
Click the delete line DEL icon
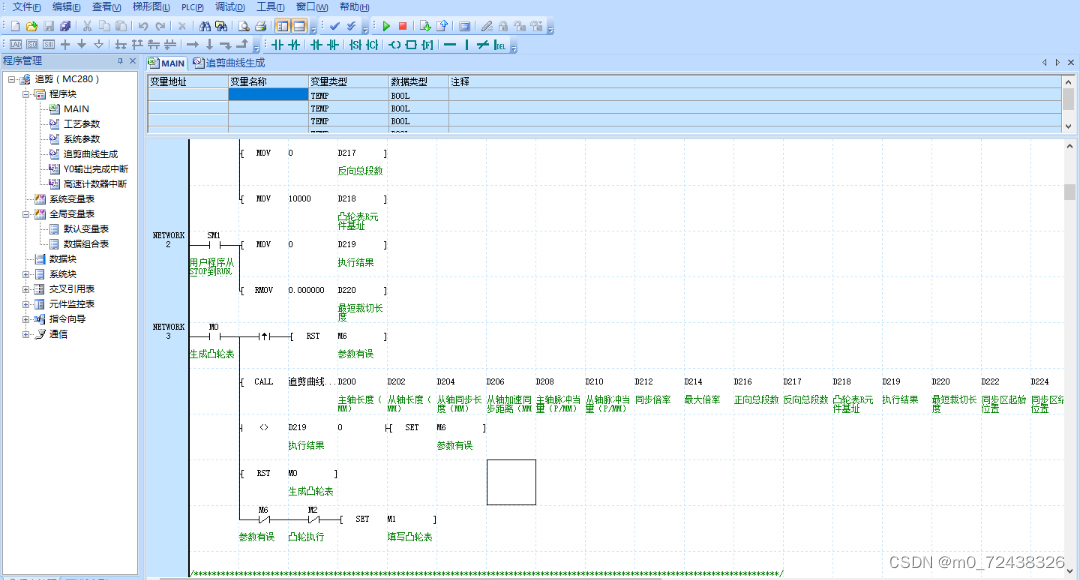499,45
